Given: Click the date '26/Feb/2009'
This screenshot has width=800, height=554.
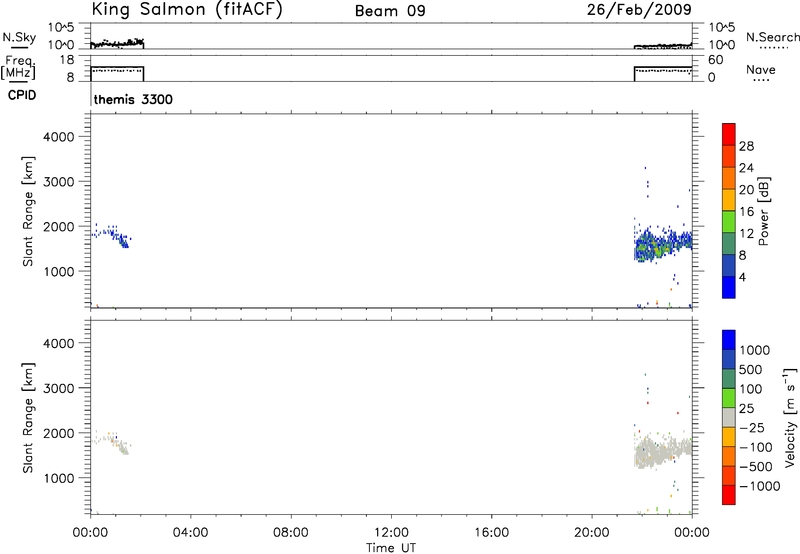Looking at the screenshot, I should click(x=639, y=10).
